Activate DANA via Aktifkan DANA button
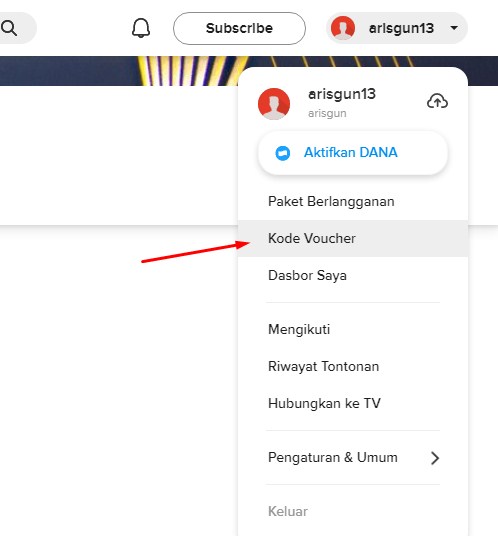The width and height of the screenshot is (498, 536). [353, 153]
